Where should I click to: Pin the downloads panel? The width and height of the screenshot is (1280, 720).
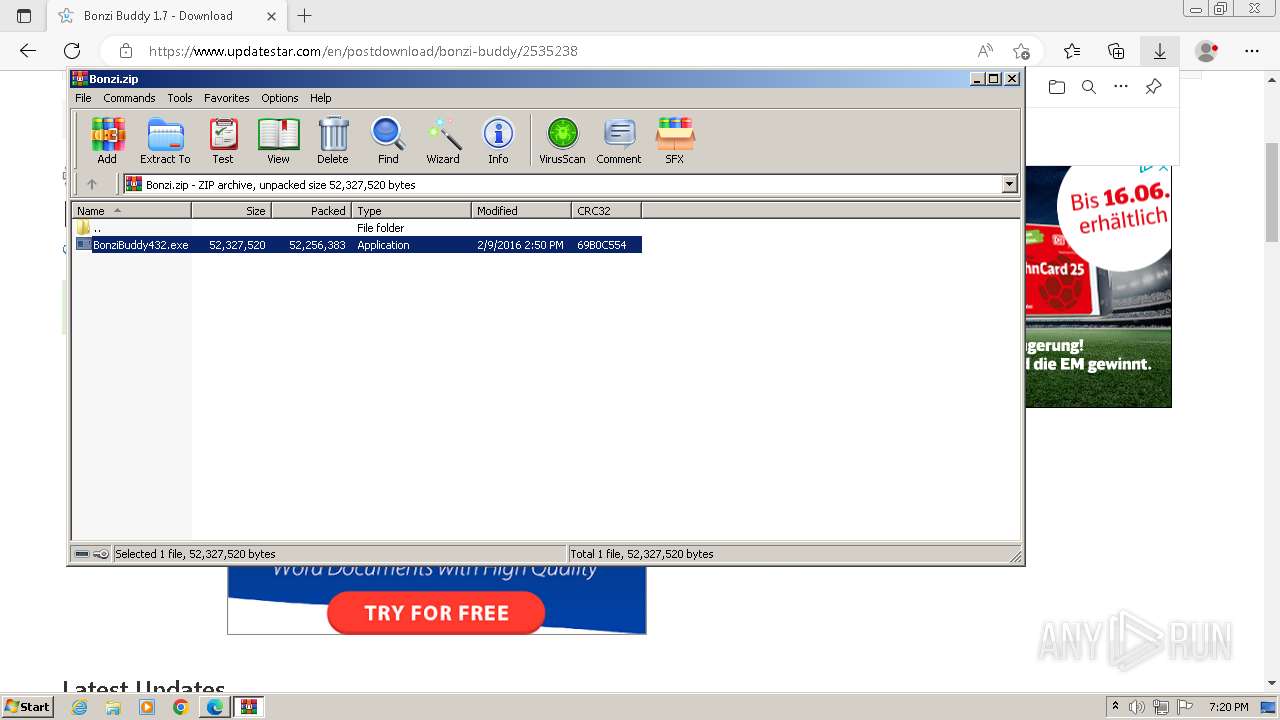click(1153, 87)
